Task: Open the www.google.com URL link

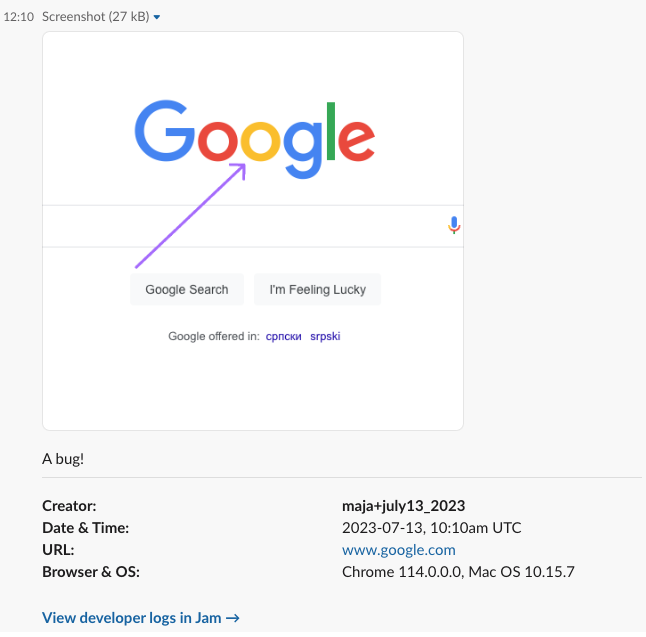Action: pos(399,550)
